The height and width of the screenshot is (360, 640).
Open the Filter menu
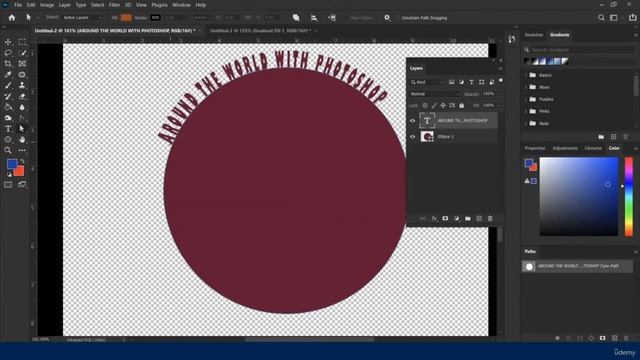[114, 5]
